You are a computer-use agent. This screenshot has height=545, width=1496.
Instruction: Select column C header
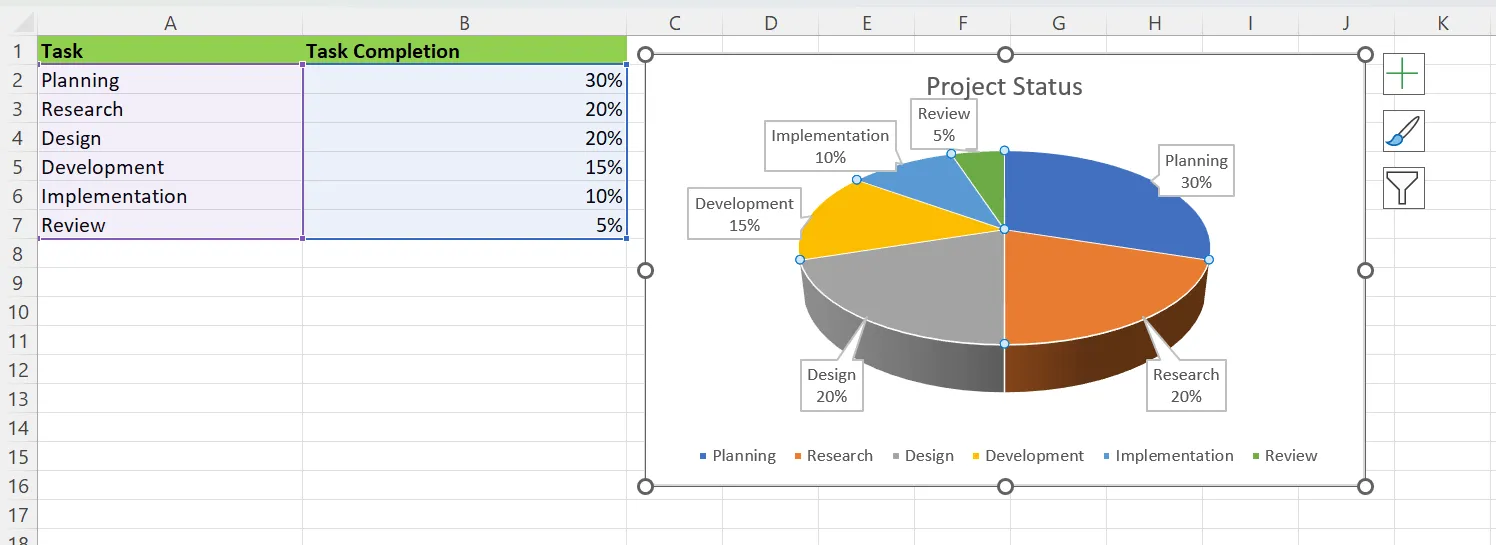[x=675, y=22]
